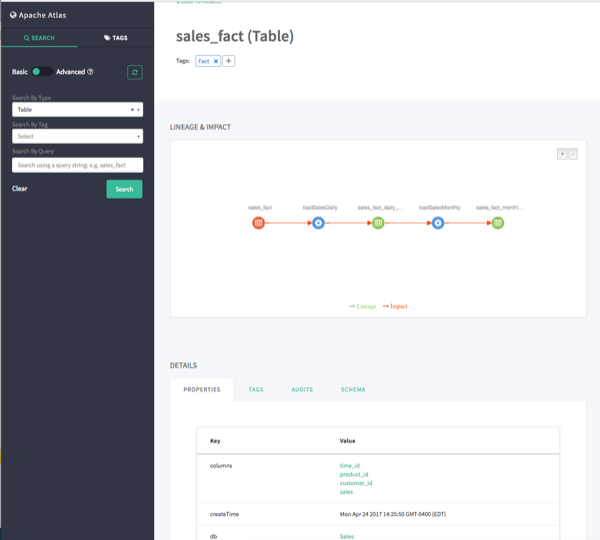Remove the Fact tag with its x

coord(216,62)
